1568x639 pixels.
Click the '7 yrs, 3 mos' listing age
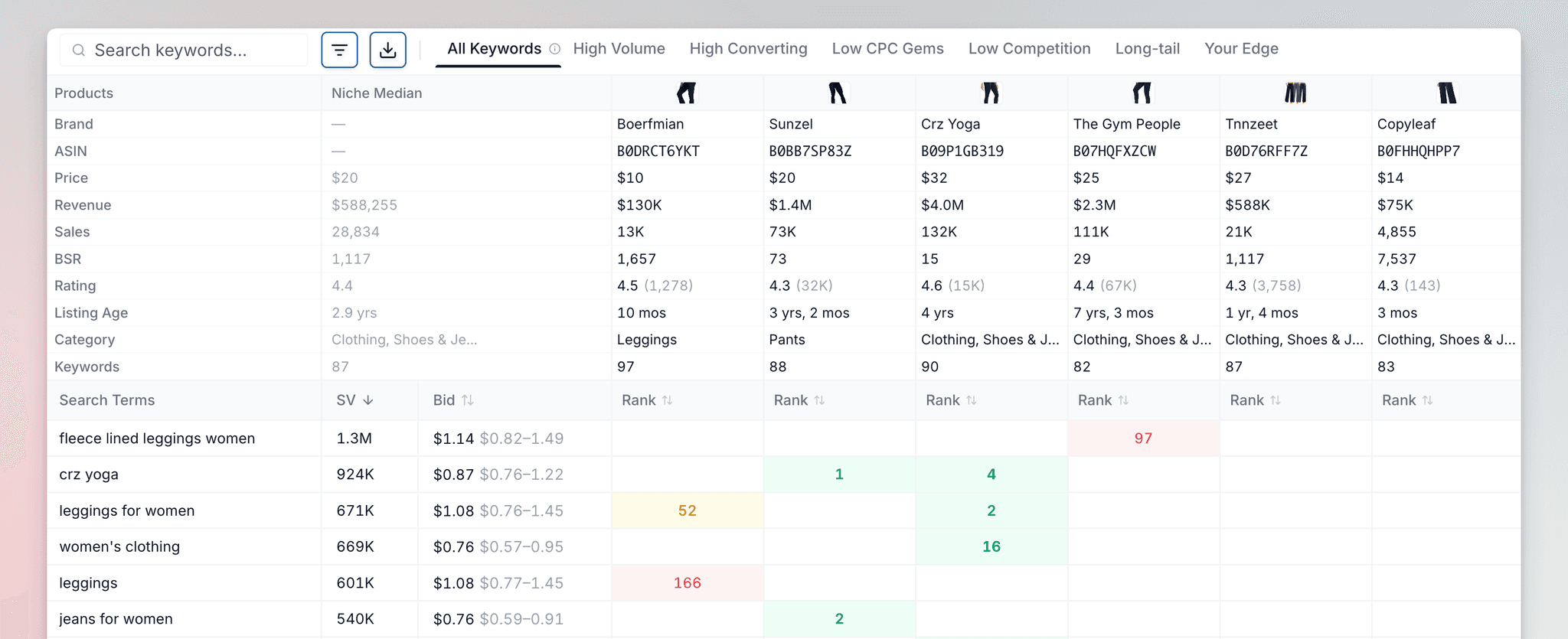coord(1113,313)
